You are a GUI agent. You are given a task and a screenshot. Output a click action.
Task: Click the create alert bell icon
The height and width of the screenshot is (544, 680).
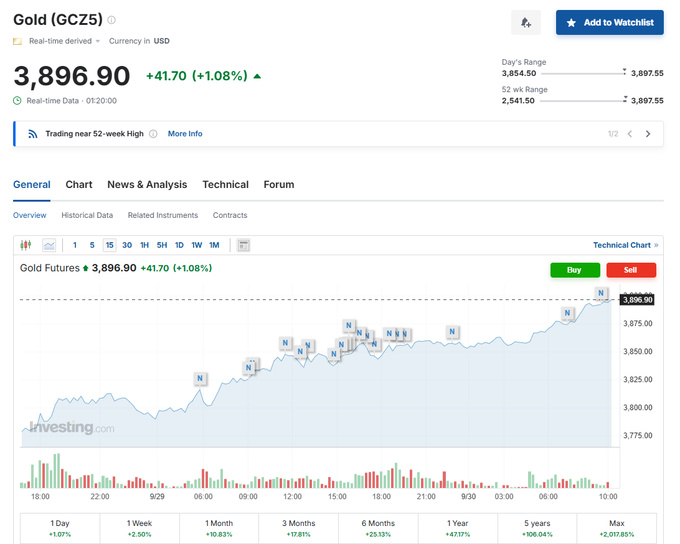(x=526, y=23)
